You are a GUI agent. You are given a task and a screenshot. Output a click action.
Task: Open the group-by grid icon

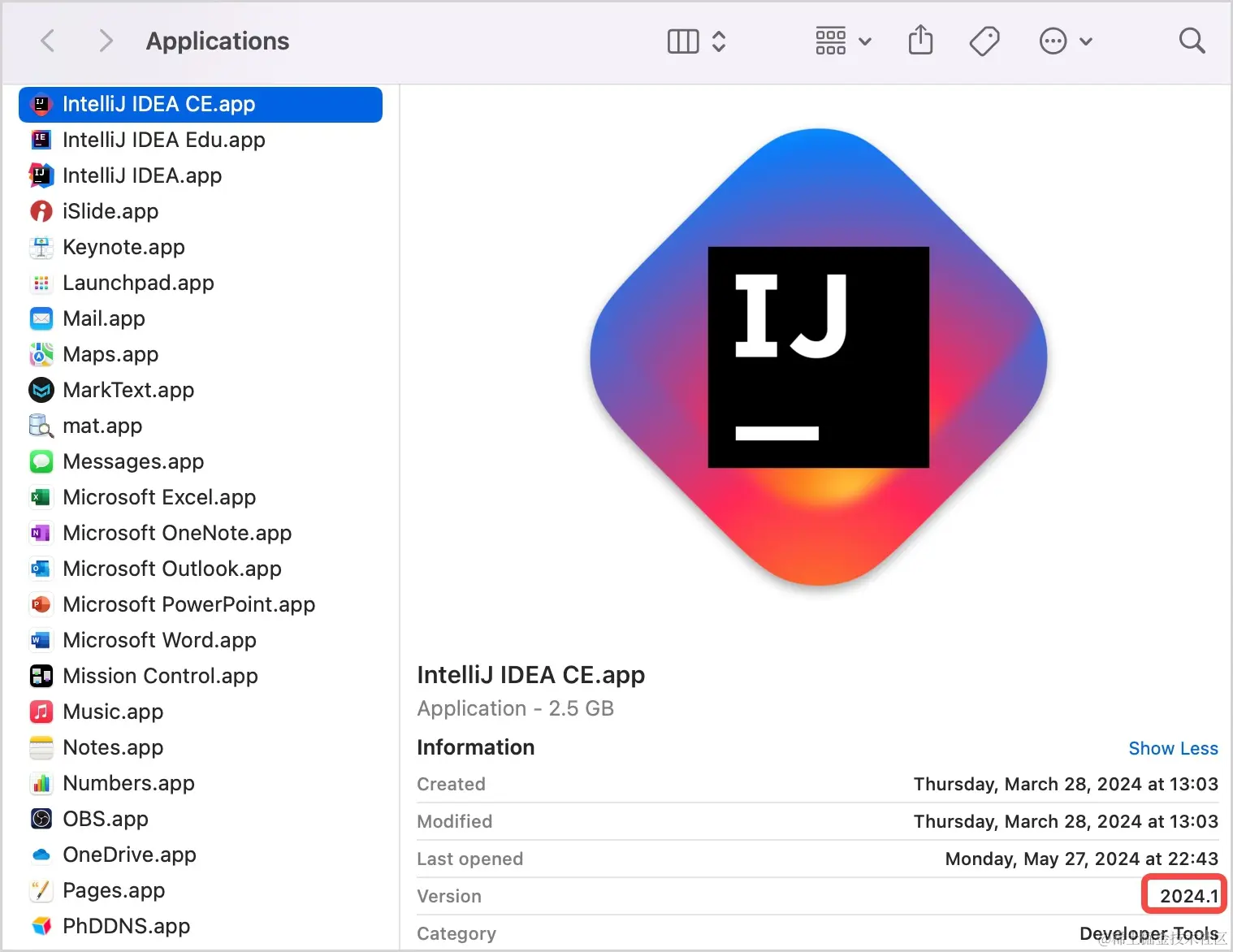click(831, 41)
